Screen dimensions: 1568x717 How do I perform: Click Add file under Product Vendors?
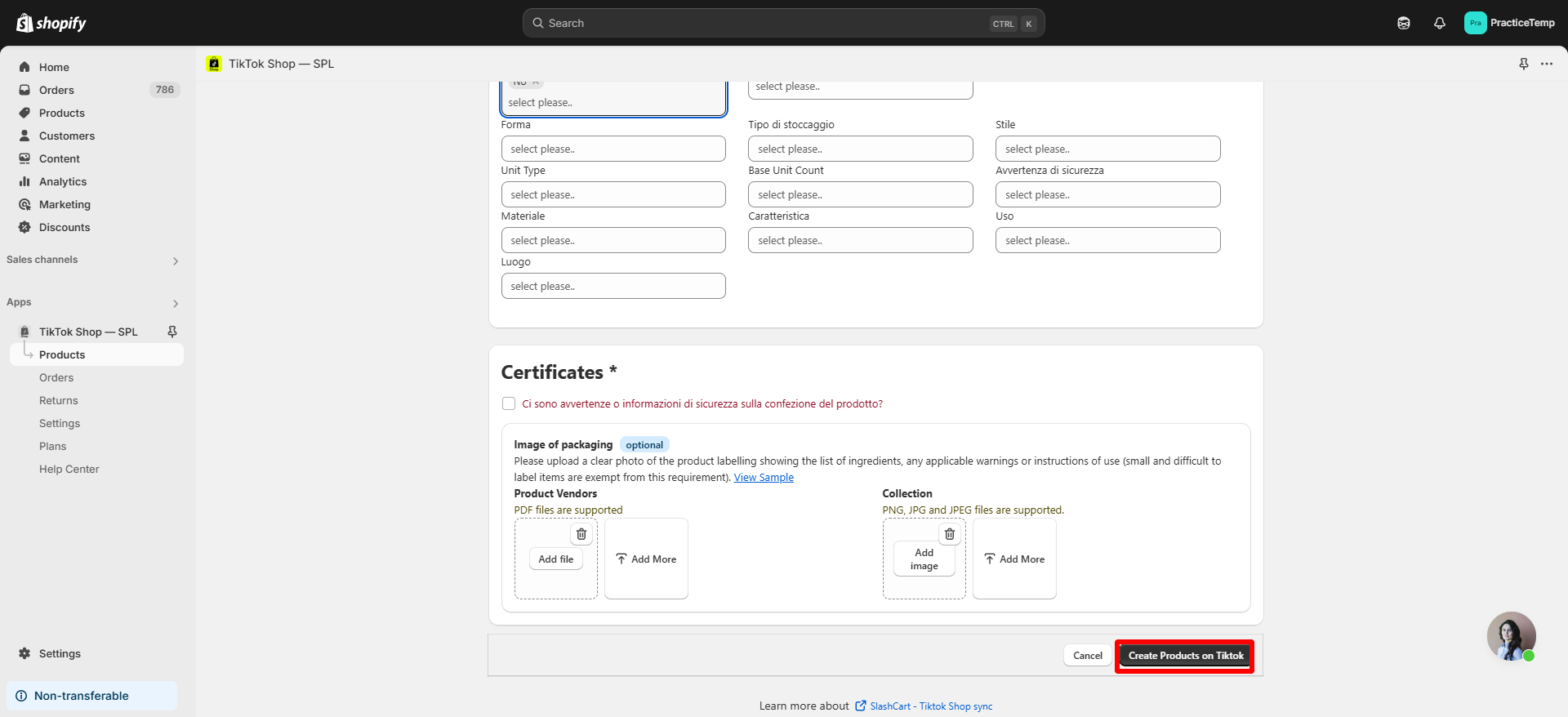pyautogui.click(x=556, y=559)
